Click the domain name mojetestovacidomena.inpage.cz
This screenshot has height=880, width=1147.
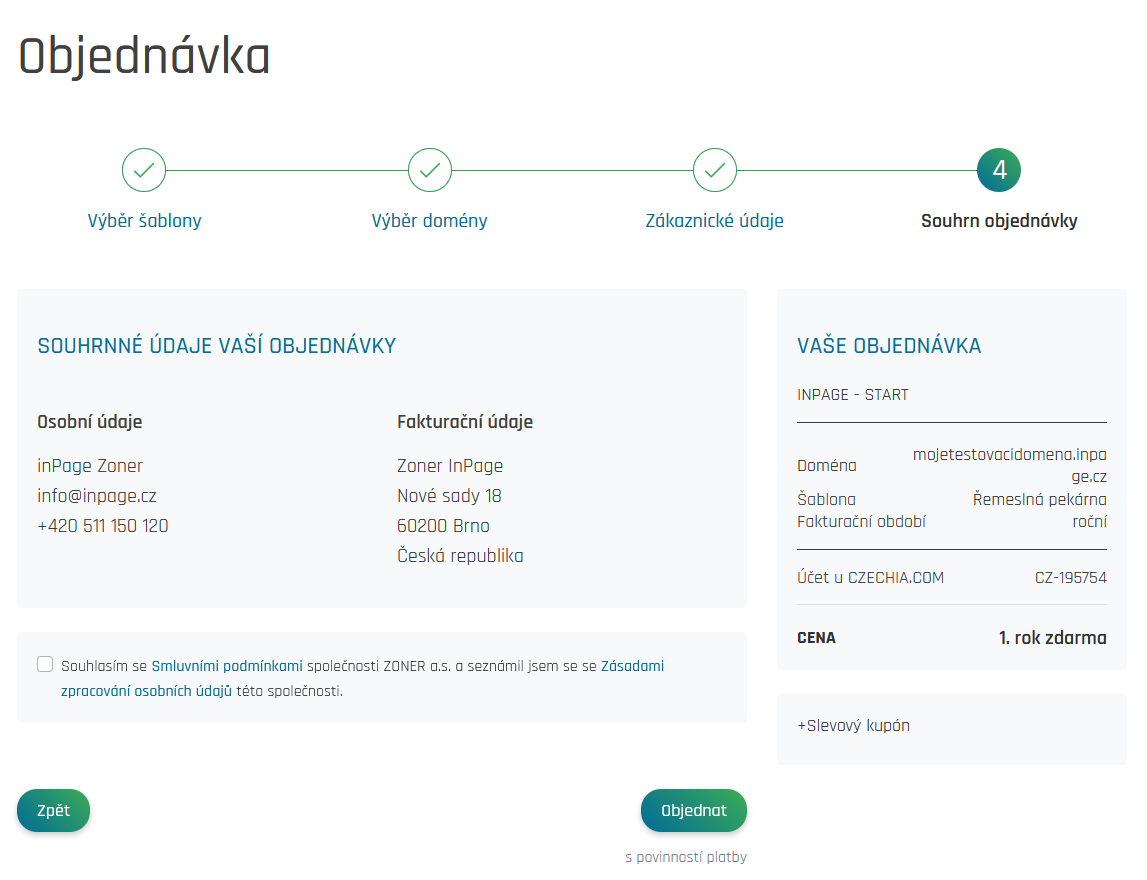tap(1009, 465)
